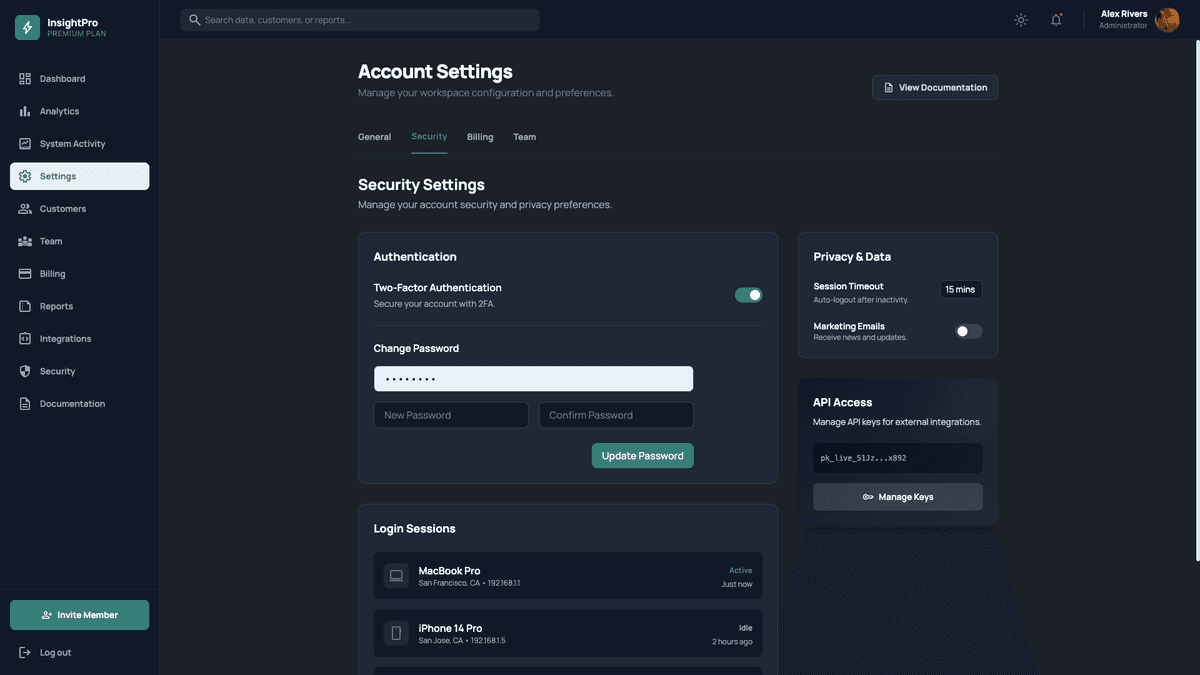This screenshot has height=675, width=1200.
Task: Open the Team settings tab
Action: tap(525, 137)
